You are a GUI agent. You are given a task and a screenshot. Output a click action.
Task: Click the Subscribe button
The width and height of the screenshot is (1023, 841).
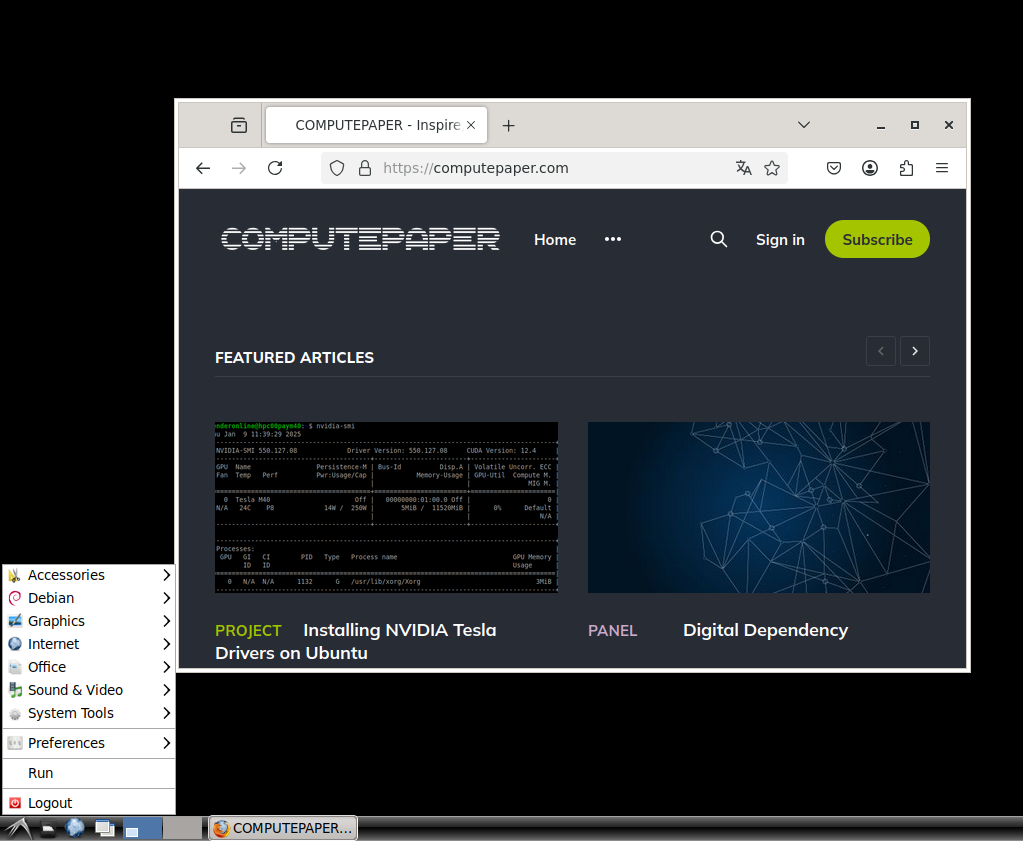pos(877,239)
